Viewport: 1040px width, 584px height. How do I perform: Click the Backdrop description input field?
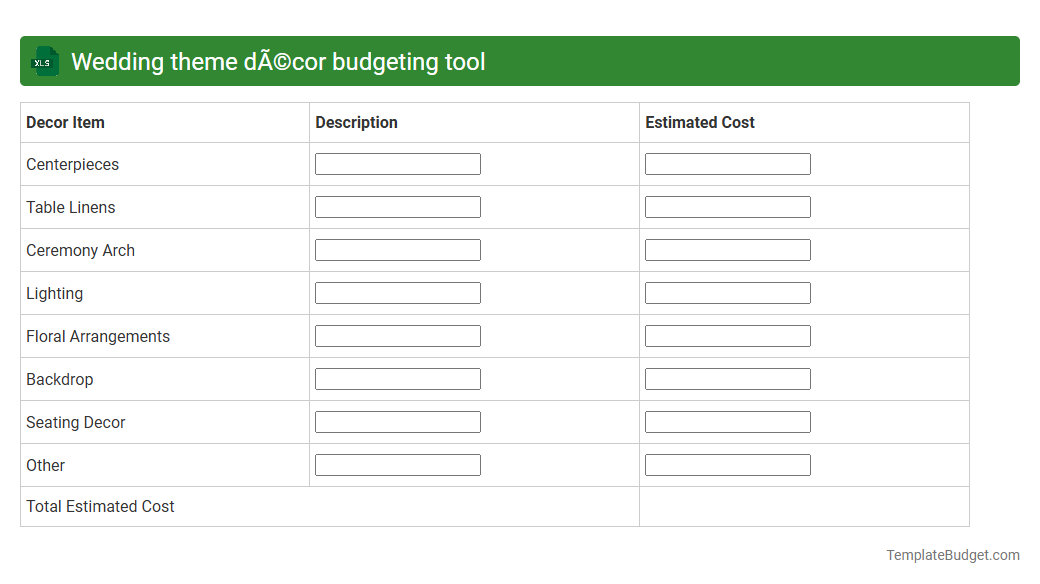tap(397, 378)
